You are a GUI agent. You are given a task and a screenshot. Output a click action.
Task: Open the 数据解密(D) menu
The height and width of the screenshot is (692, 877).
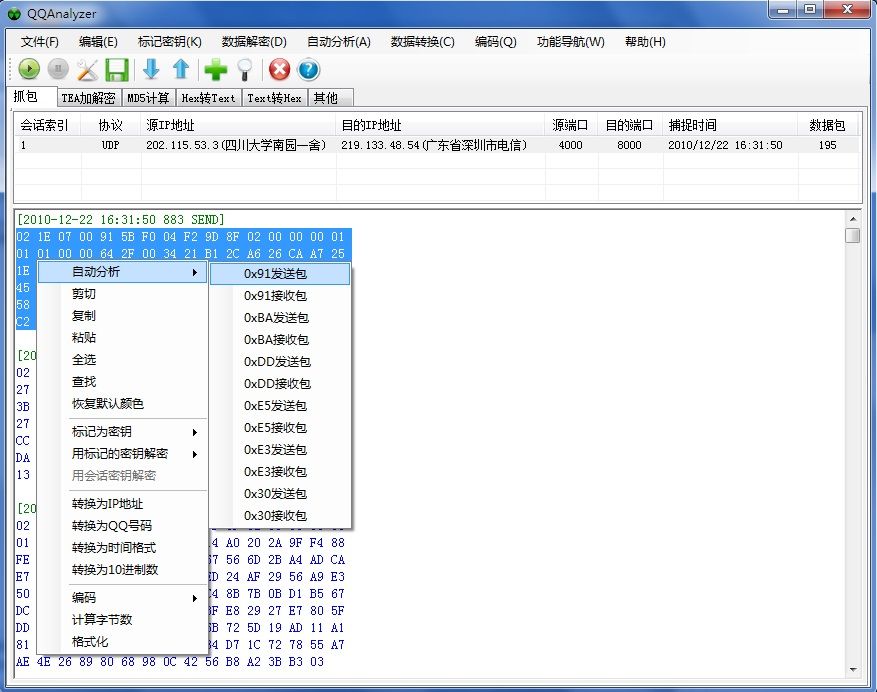254,42
